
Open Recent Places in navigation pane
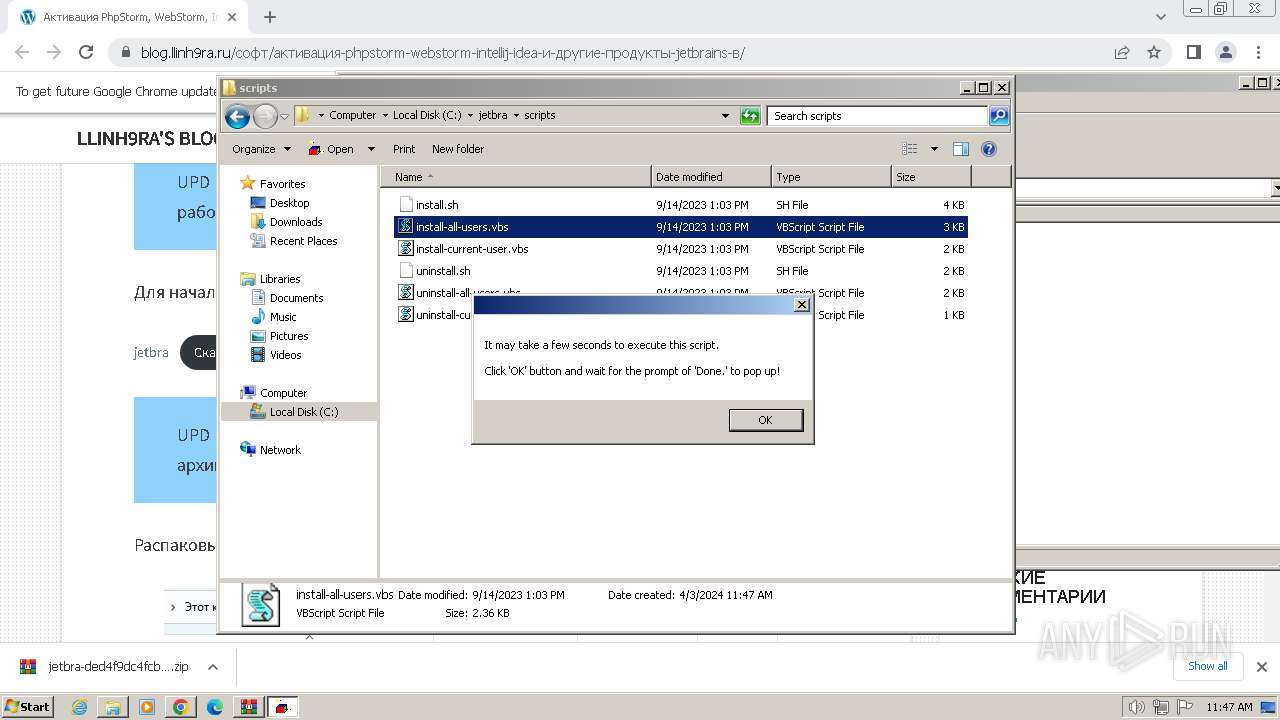tap(303, 241)
